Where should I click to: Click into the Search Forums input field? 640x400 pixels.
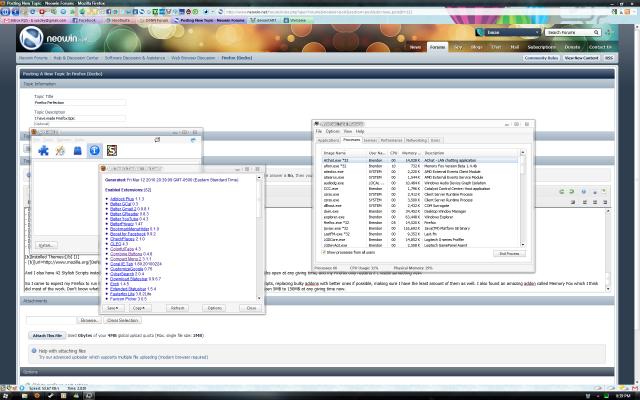pos(569,32)
